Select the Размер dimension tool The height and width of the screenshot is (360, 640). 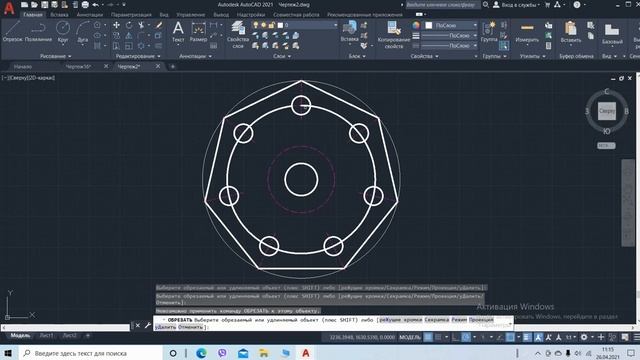(x=198, y=32)
